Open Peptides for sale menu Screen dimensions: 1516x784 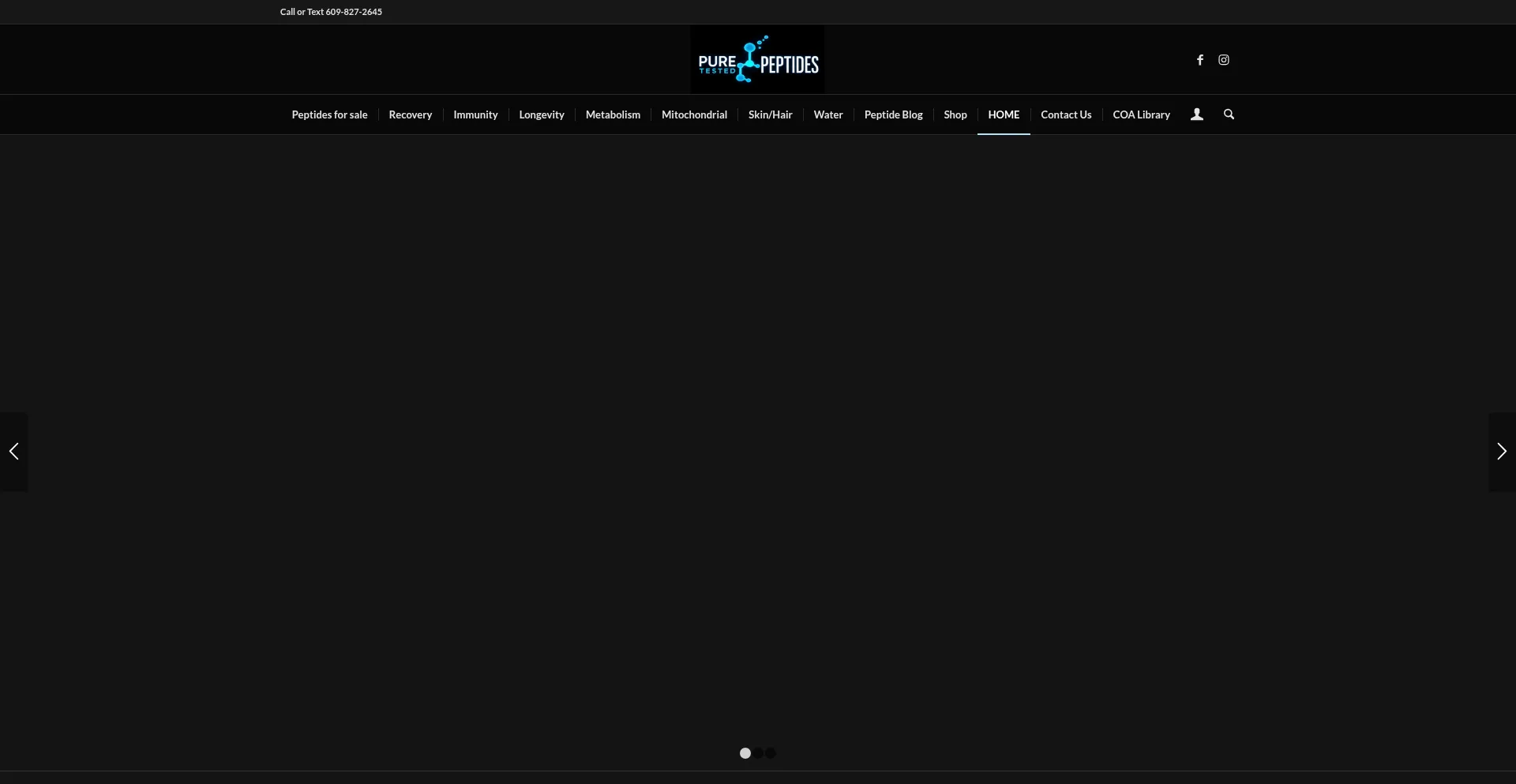329,114
